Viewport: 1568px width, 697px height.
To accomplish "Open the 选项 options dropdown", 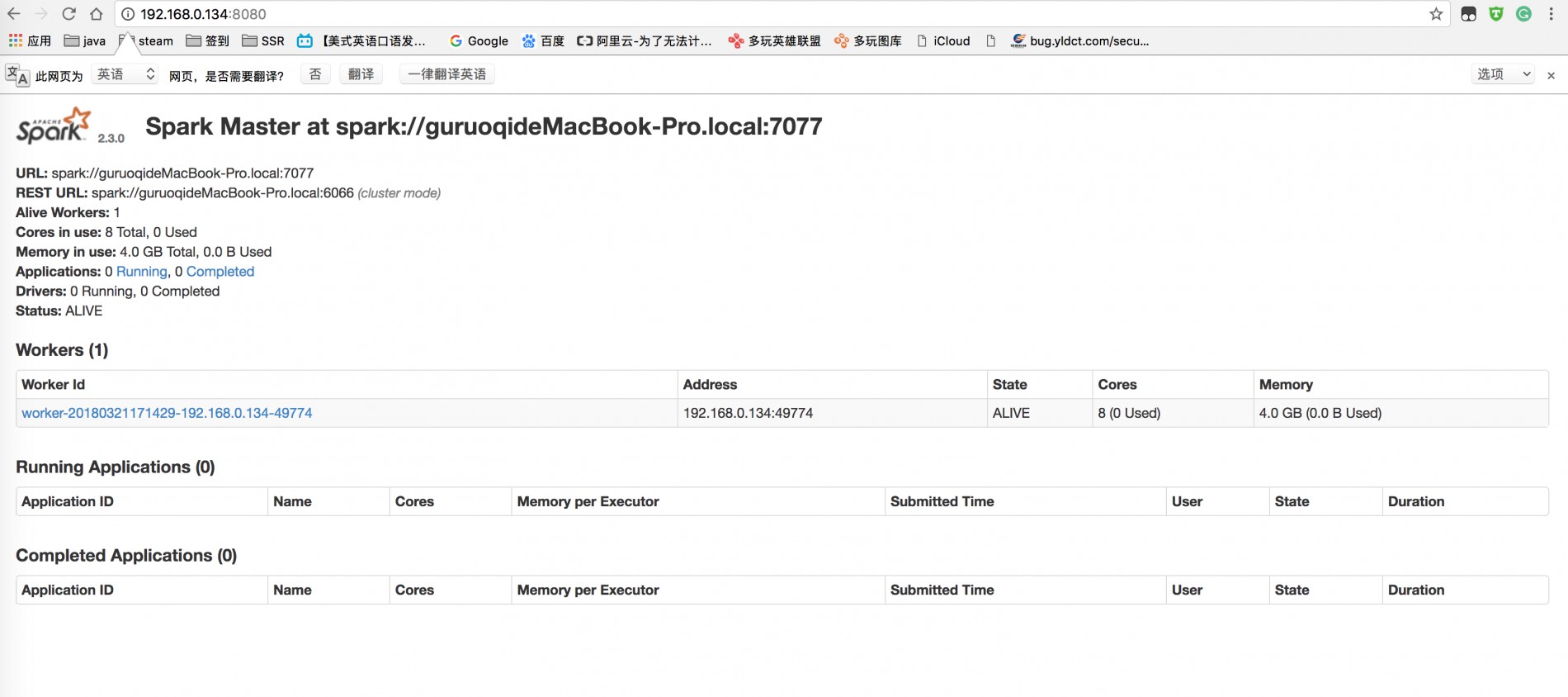I will pos(1504,74).
